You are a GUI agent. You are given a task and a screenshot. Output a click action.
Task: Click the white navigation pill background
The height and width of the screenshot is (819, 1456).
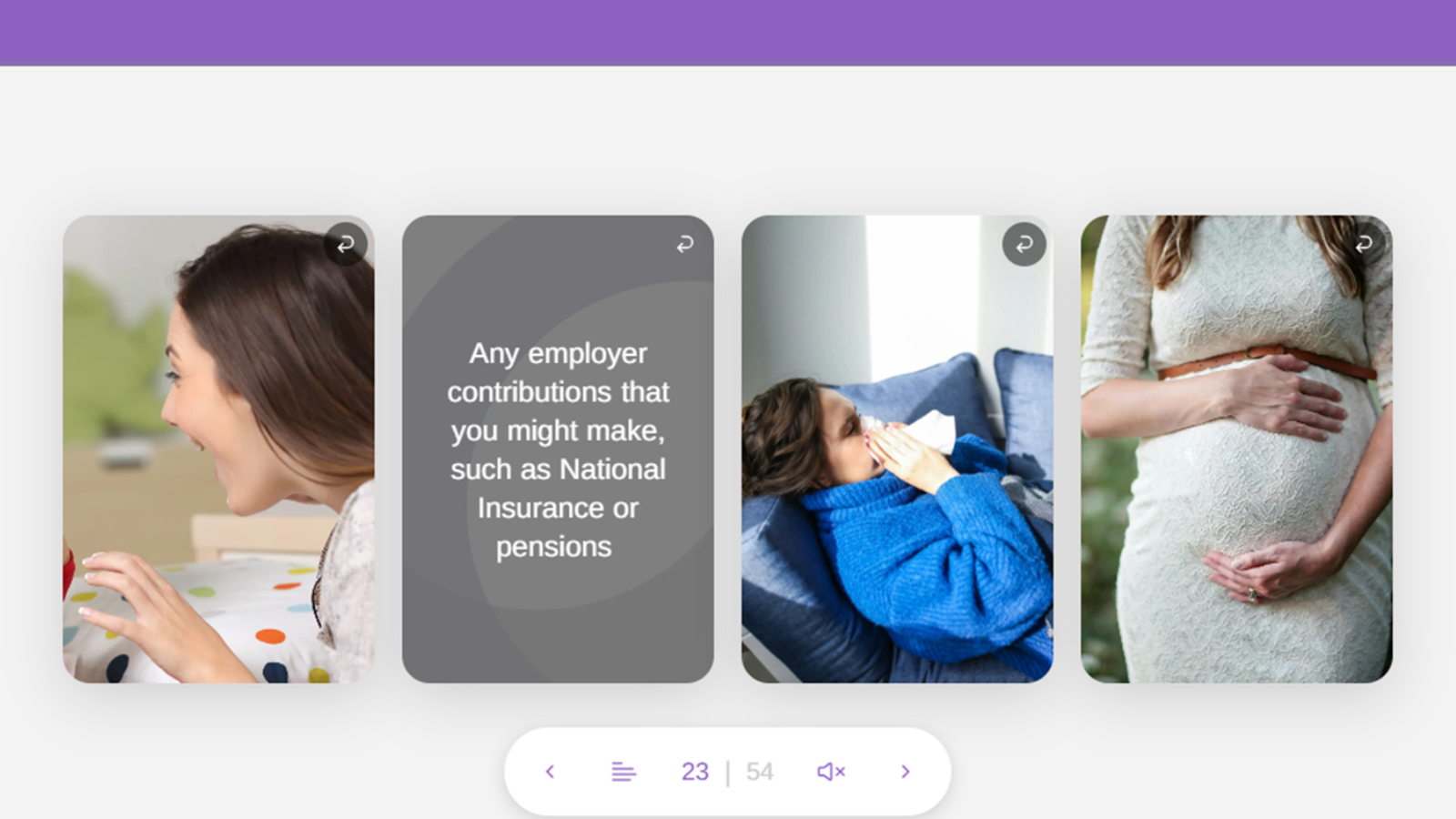(x=728, y=772)
